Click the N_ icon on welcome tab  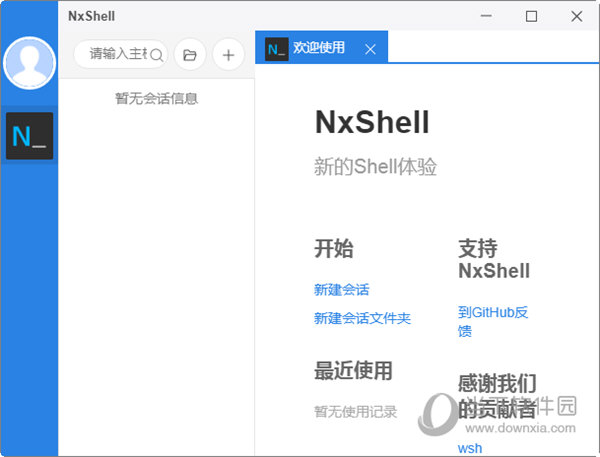(277, 48)
